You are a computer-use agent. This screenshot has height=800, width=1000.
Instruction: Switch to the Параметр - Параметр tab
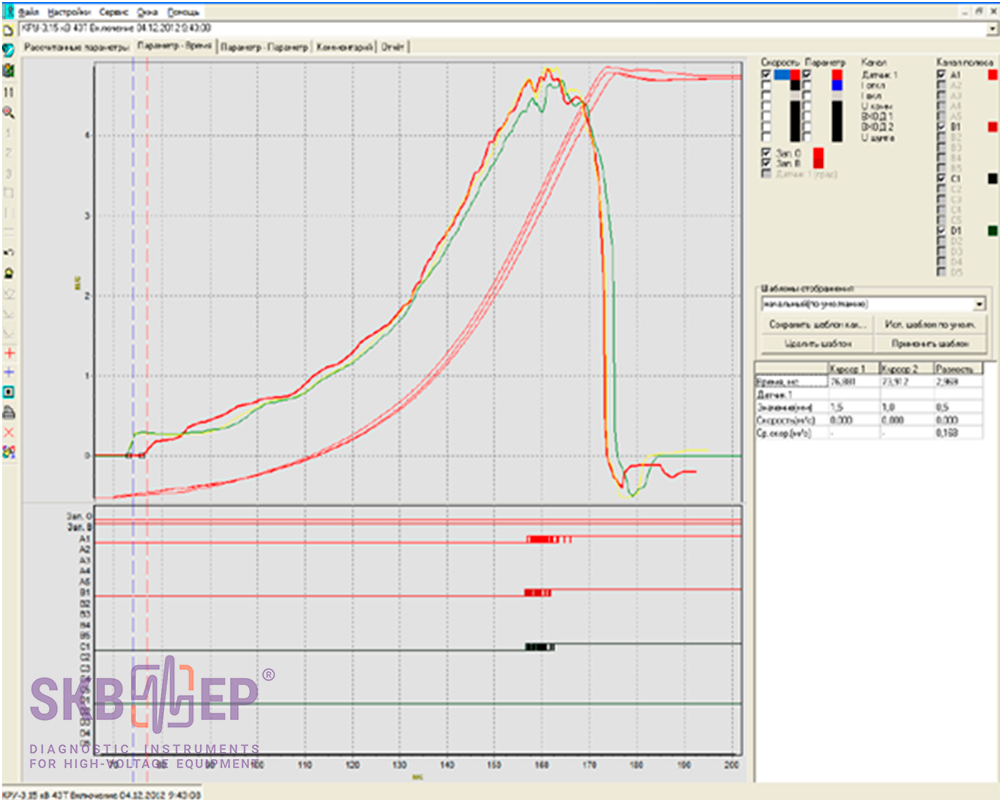(x=264, y=47)
